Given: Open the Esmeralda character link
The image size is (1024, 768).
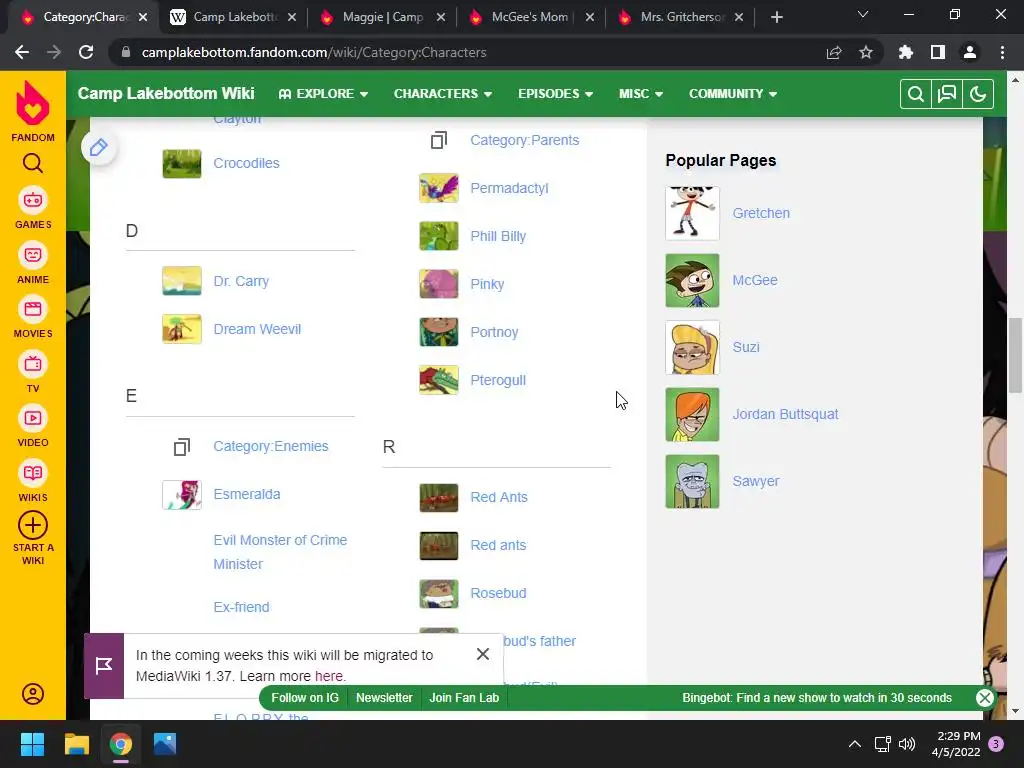Looking at the screenshot, I should point(247,494).
